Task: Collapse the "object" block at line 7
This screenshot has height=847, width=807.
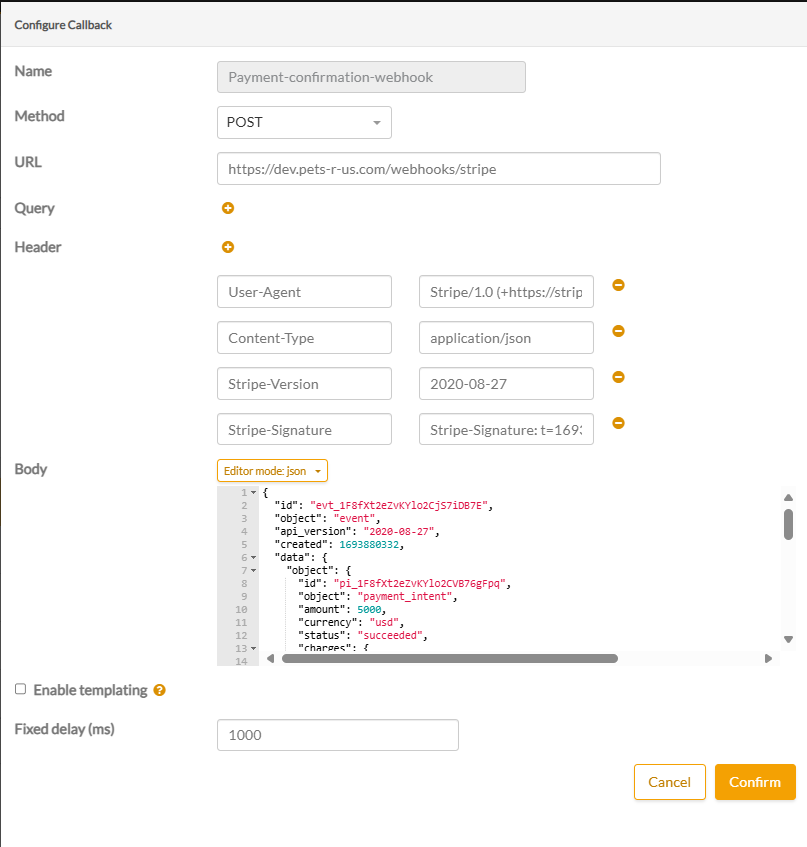Action: coord(254,570)
